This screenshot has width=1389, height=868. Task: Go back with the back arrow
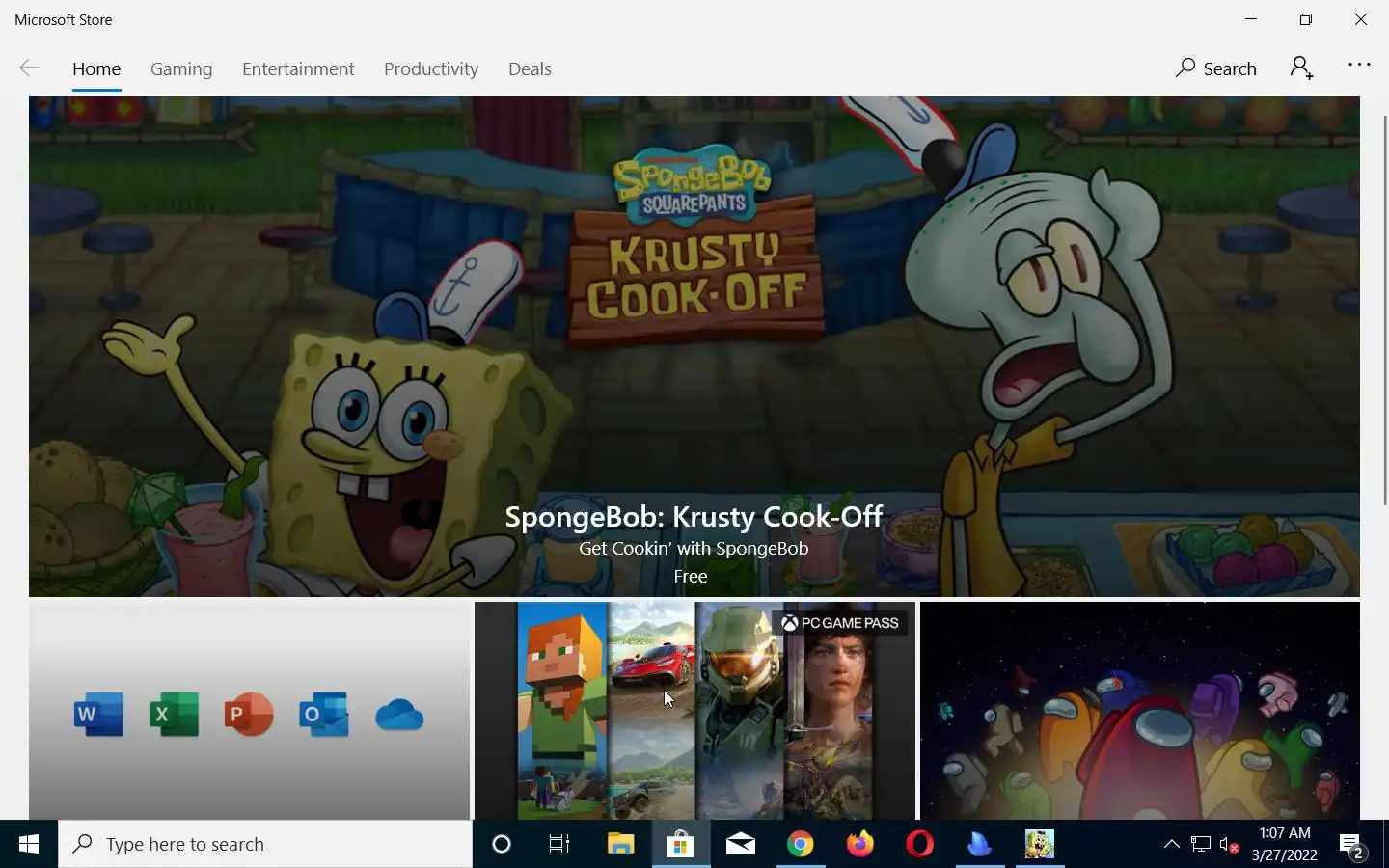29,68
